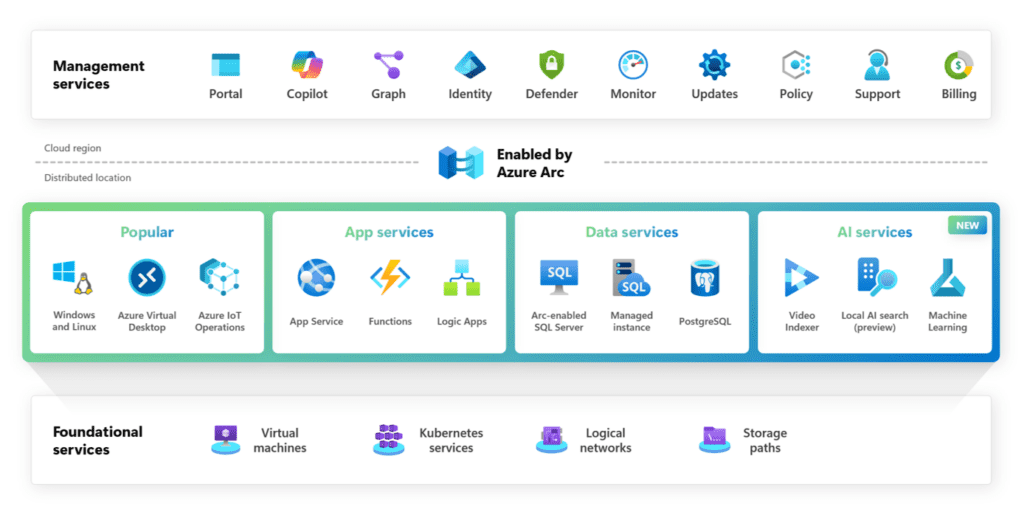Click the Data services heading
1024x515 pixels.
click(x=631, y=232)
